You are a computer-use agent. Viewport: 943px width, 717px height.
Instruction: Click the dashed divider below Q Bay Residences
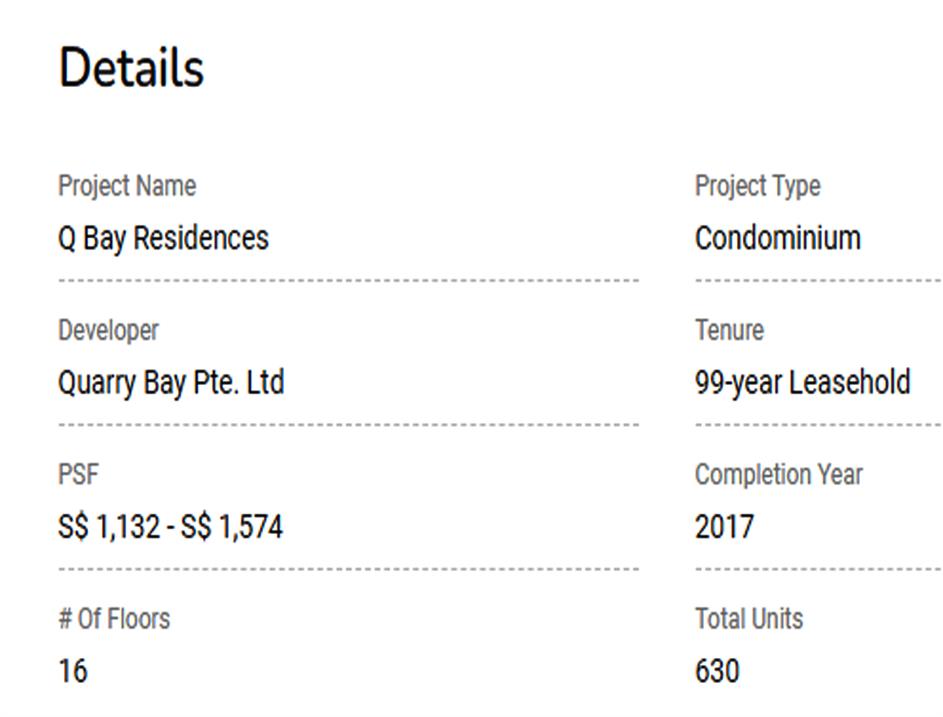click(348, 281)
